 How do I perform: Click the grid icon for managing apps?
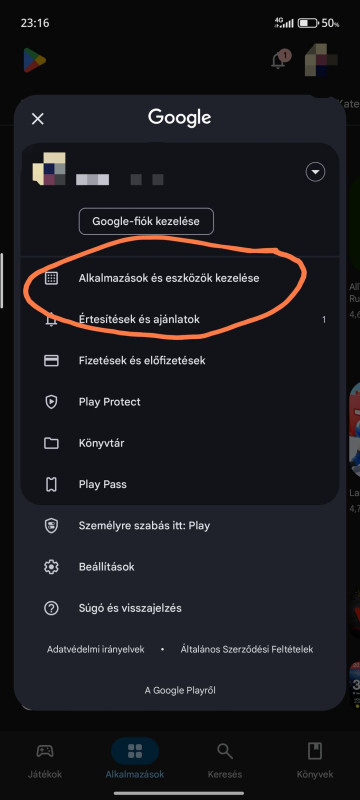51,278
